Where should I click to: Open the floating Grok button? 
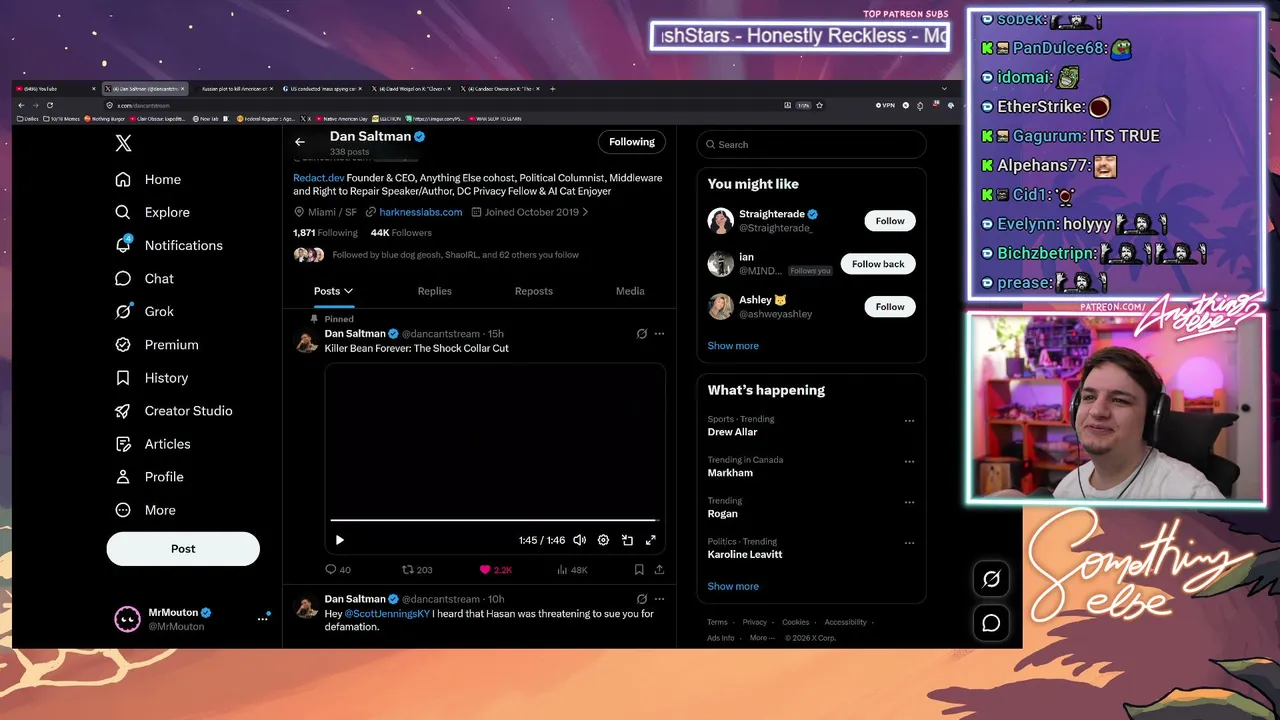click(x=991, y=579)
